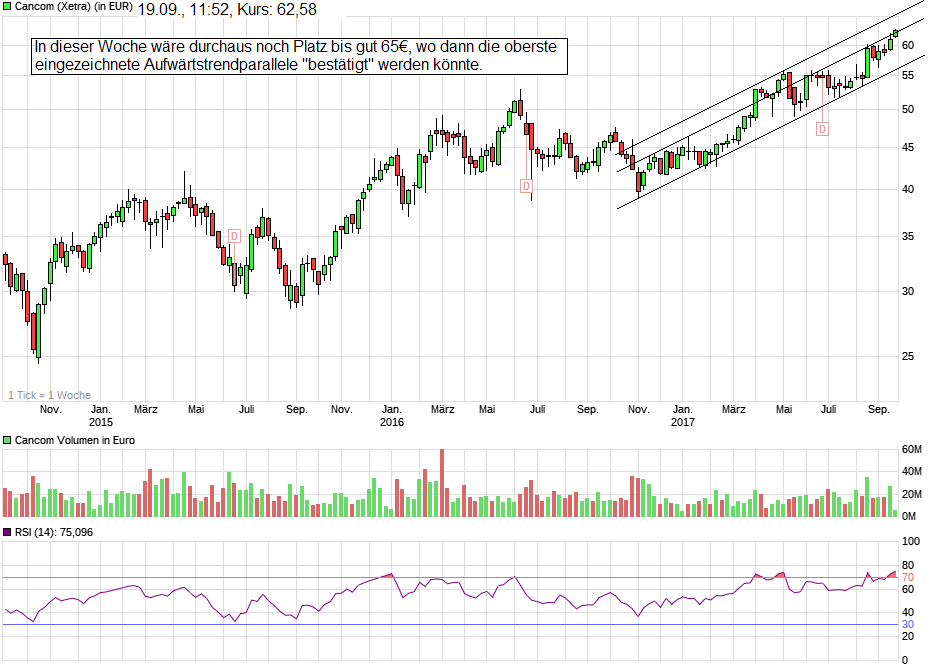Click the red 70 label on RSI axis
Screen dimensions: 940x670
coord(908,578)
